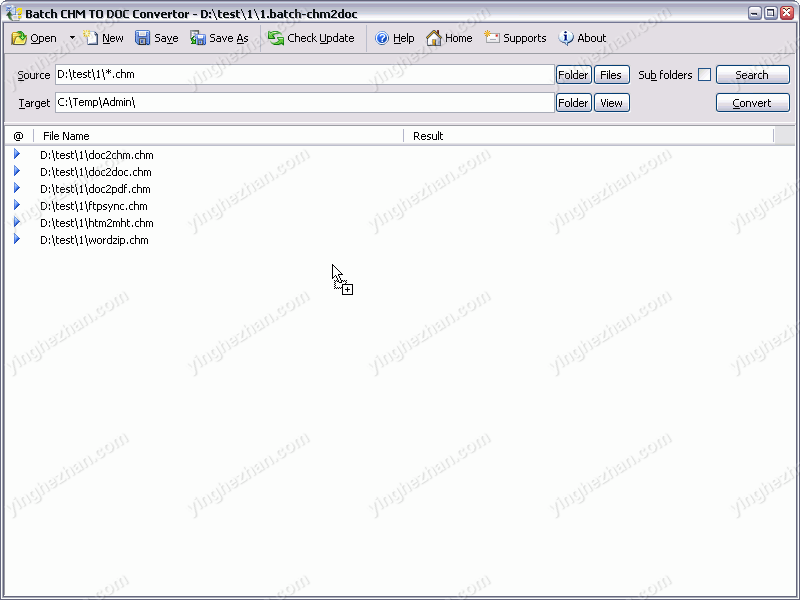800x600 pixels.
Task: Expand the Open button dropdown arrow
Action: (72, 38)
